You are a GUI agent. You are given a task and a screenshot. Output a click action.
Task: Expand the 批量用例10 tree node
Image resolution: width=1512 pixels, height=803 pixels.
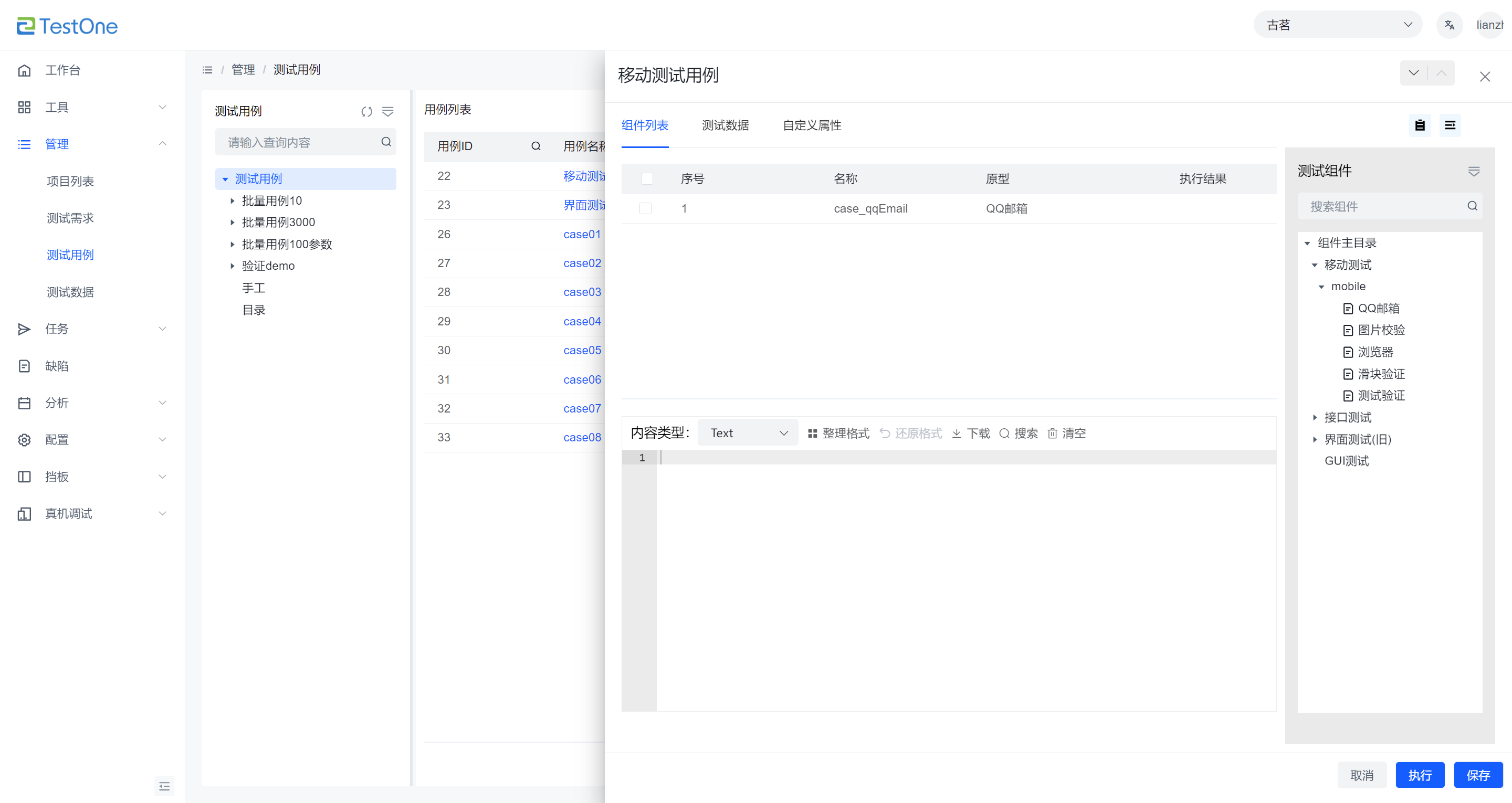233,202
